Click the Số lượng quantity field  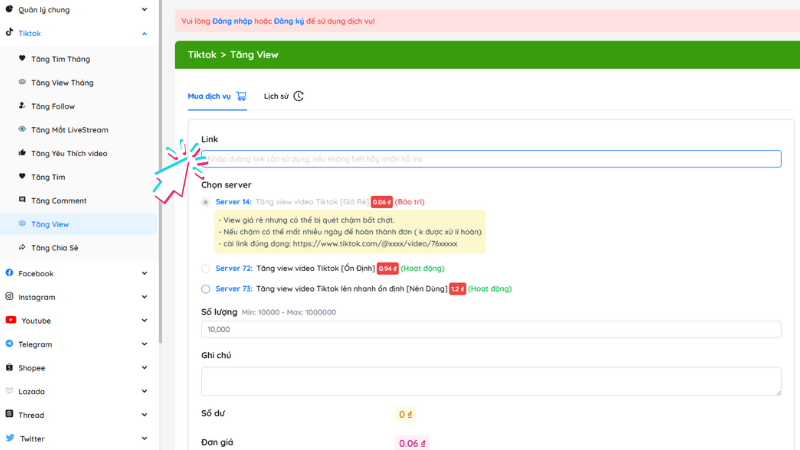point(491,329)
